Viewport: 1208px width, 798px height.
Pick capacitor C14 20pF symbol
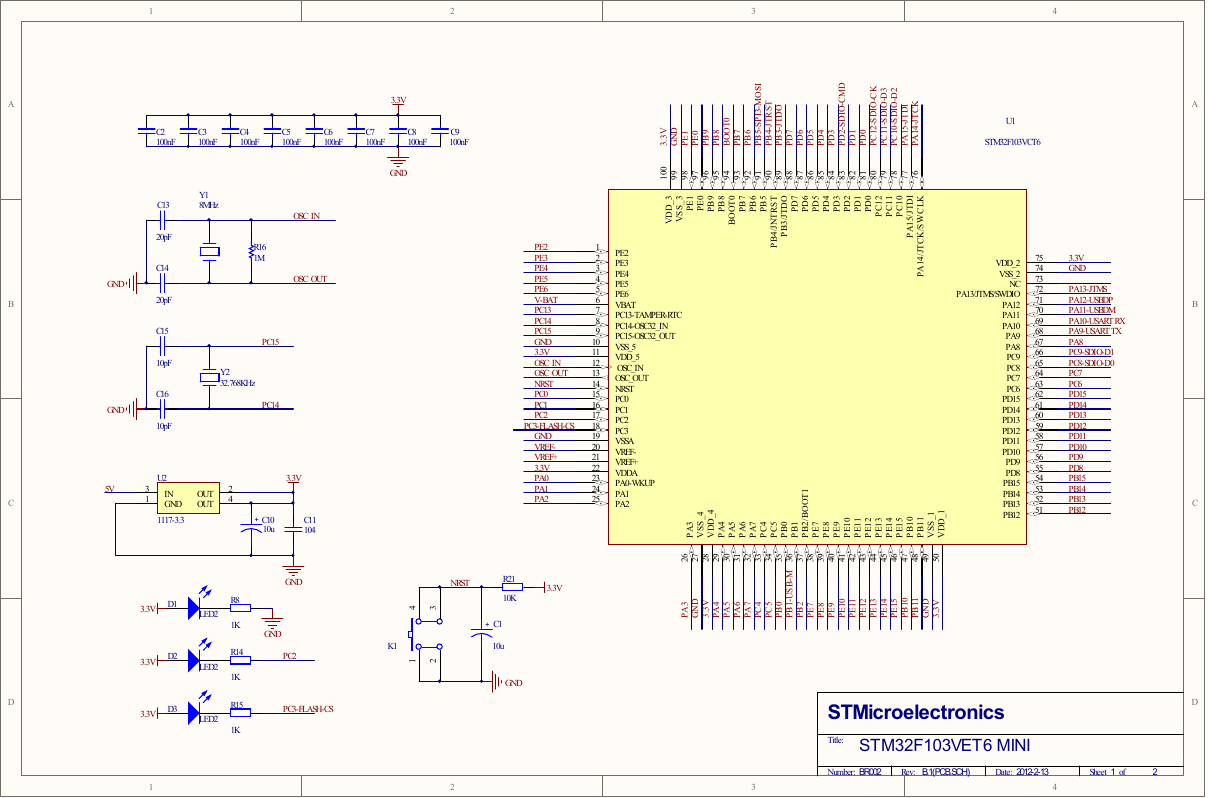[164, 283]
